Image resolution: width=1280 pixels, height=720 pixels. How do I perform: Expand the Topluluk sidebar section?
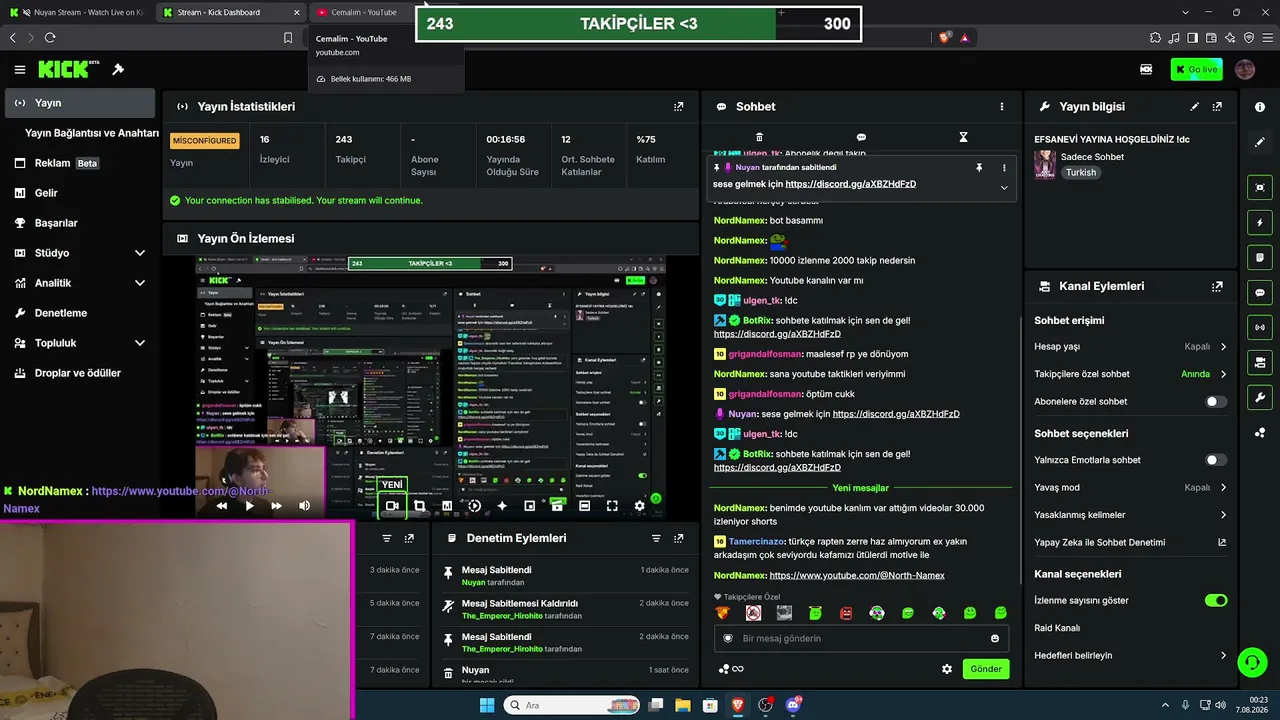pos(140,343)
